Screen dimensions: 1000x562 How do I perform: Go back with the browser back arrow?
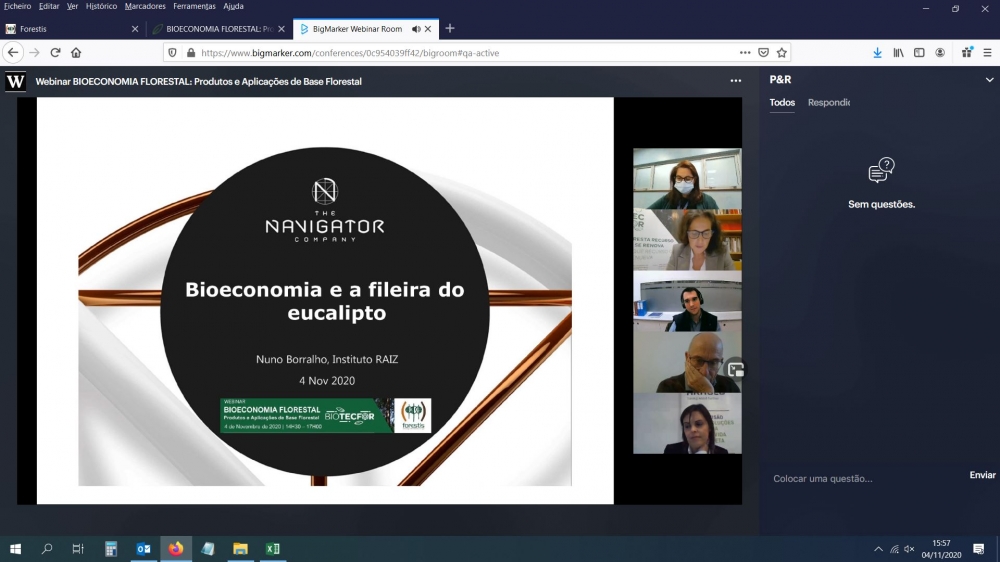click(13, 52)
